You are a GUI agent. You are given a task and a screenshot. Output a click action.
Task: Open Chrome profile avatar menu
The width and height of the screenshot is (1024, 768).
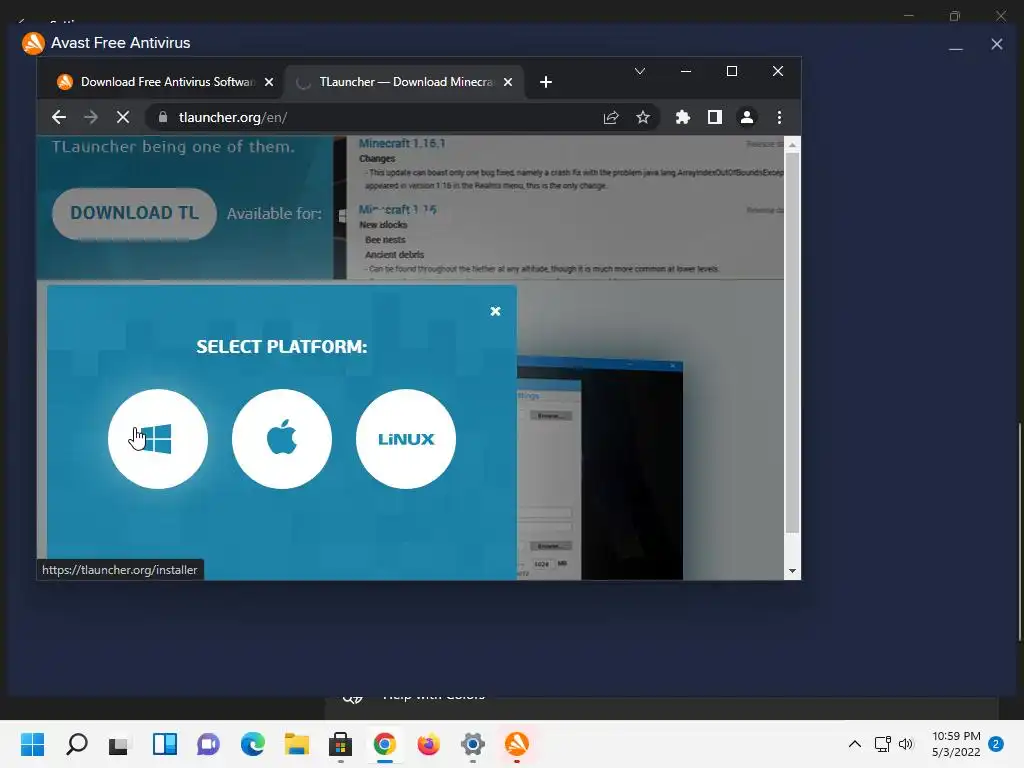point(746,118)
